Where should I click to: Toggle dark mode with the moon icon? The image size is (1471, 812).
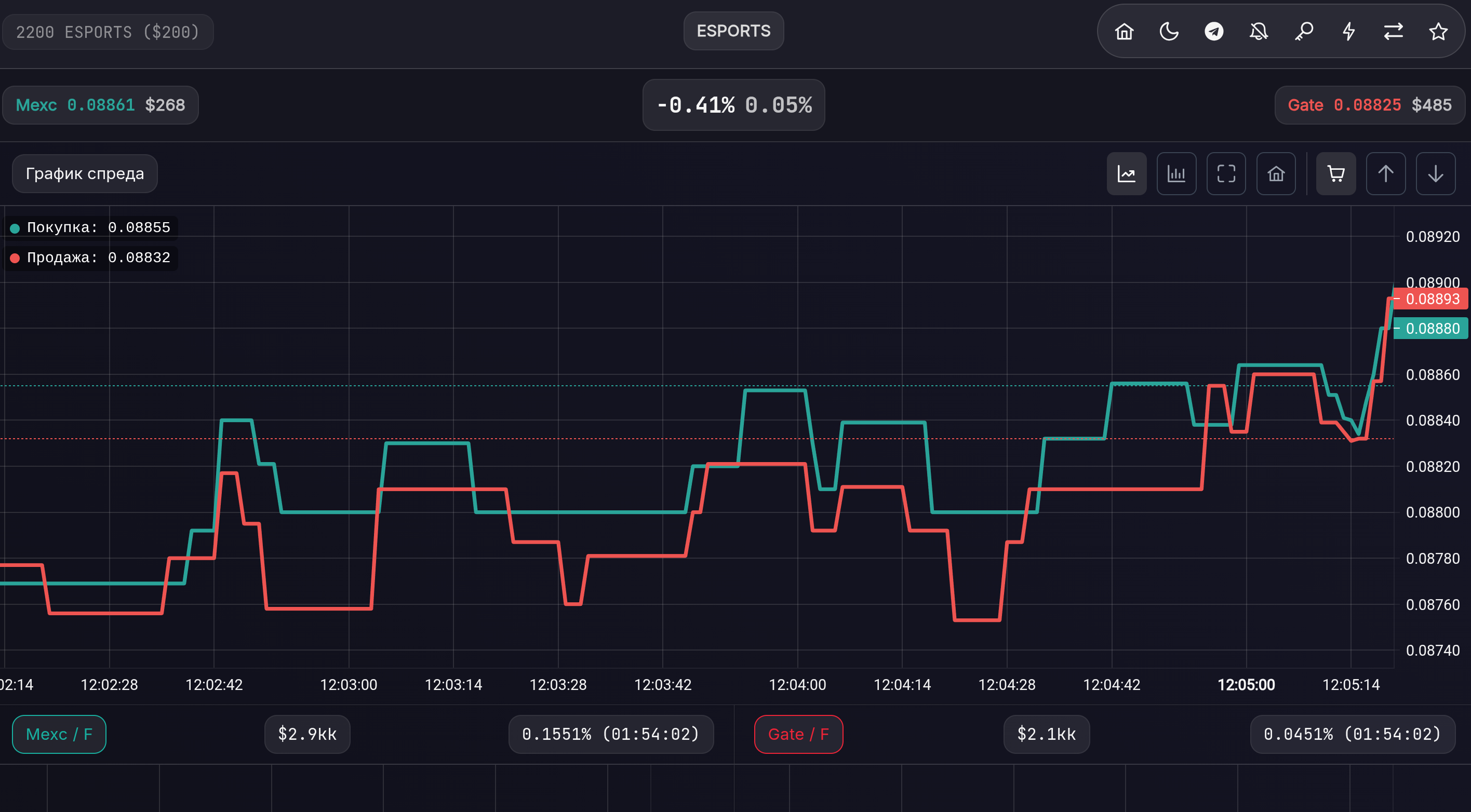[1169, 31]
